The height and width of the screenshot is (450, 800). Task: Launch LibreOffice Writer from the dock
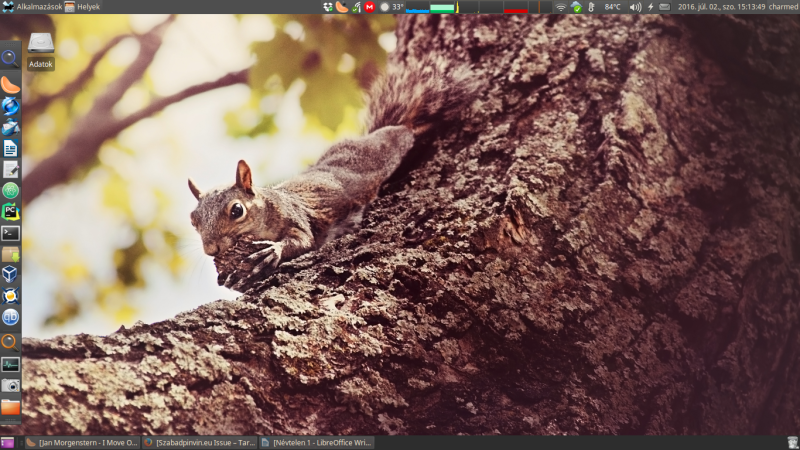tap(10, 148)
